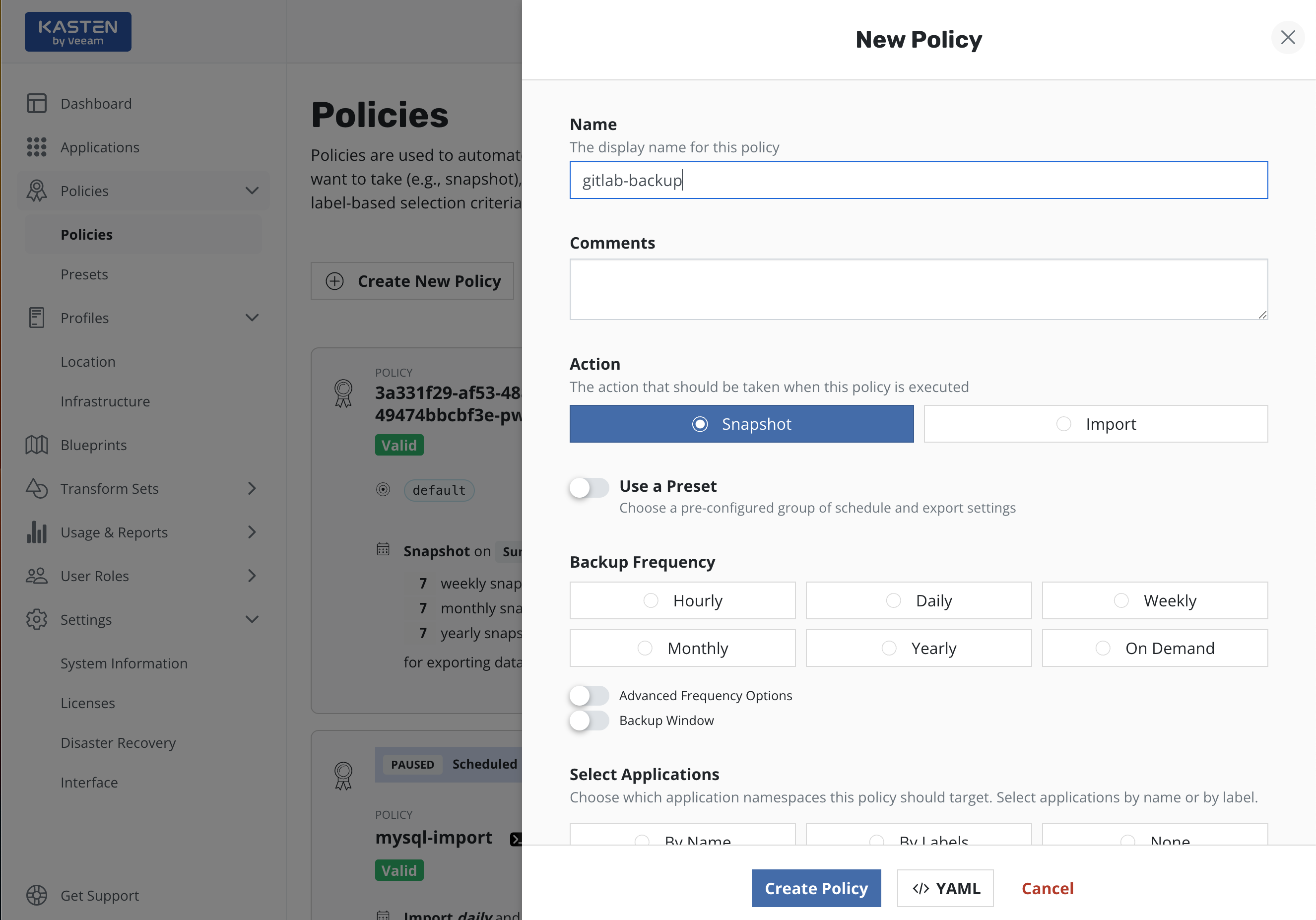Close the New Policy panel
Screen dimensions: 1316x920
tap(1287, 38)
